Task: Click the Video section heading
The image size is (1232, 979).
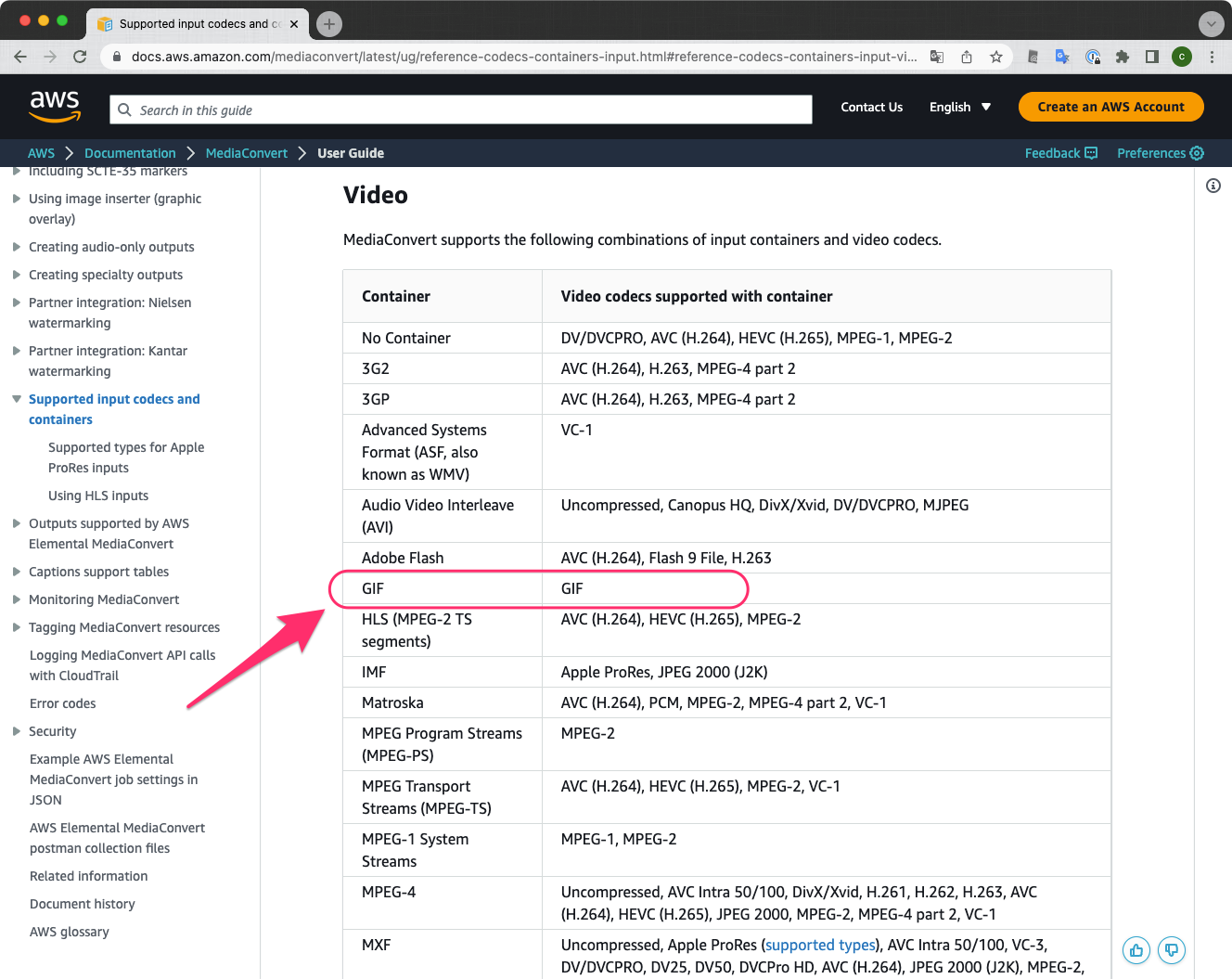Action: [376, 195]
